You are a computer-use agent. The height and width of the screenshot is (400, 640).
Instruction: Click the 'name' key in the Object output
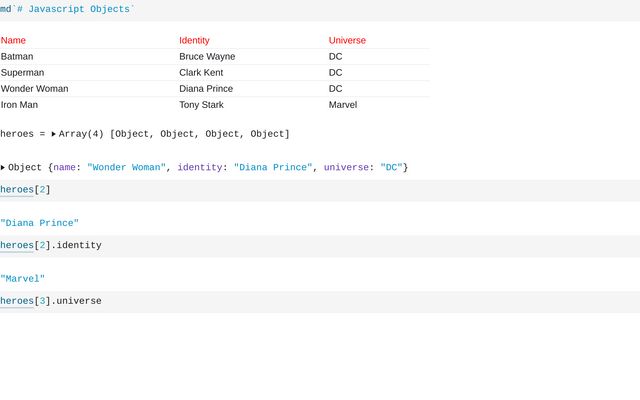click(x=64, y=167)
